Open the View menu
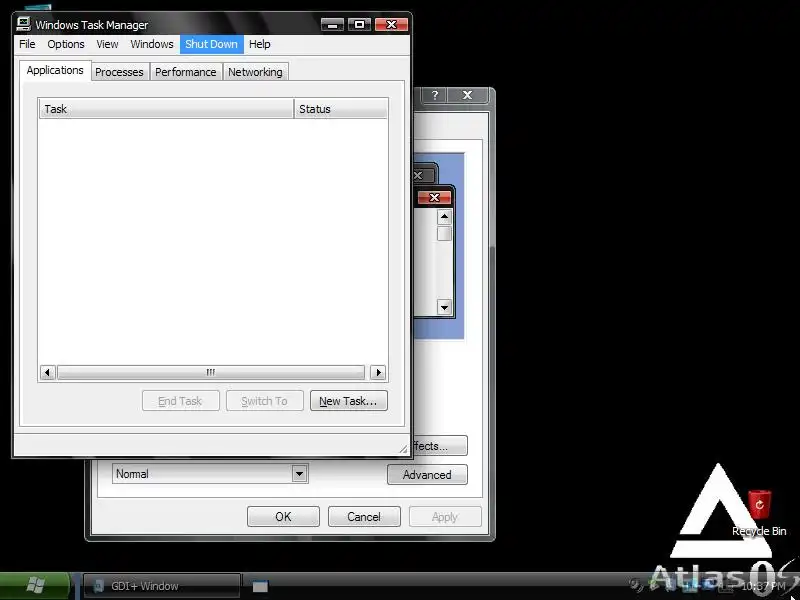800x600 pixels. pos(107,44)
